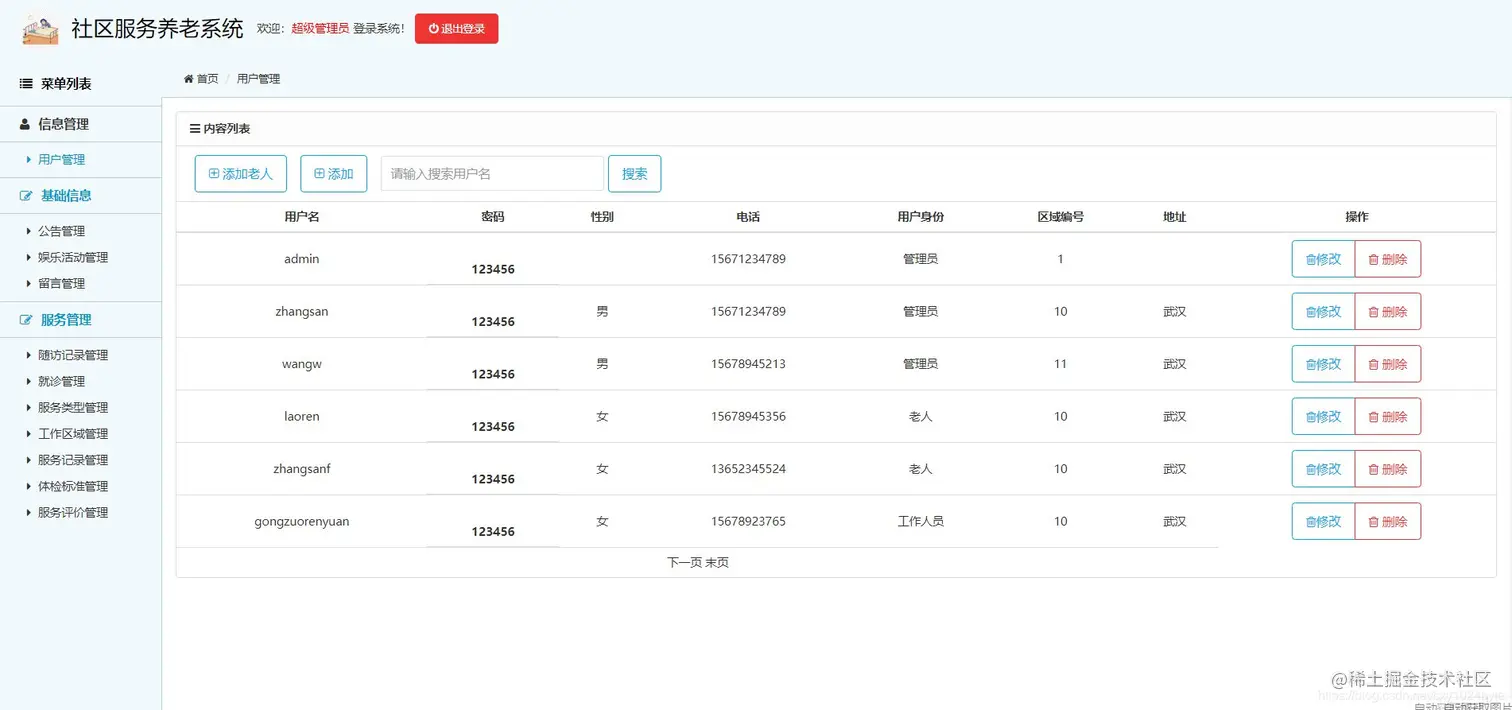Click the 用户管理 breadcrumb

(x=258, y=78)
